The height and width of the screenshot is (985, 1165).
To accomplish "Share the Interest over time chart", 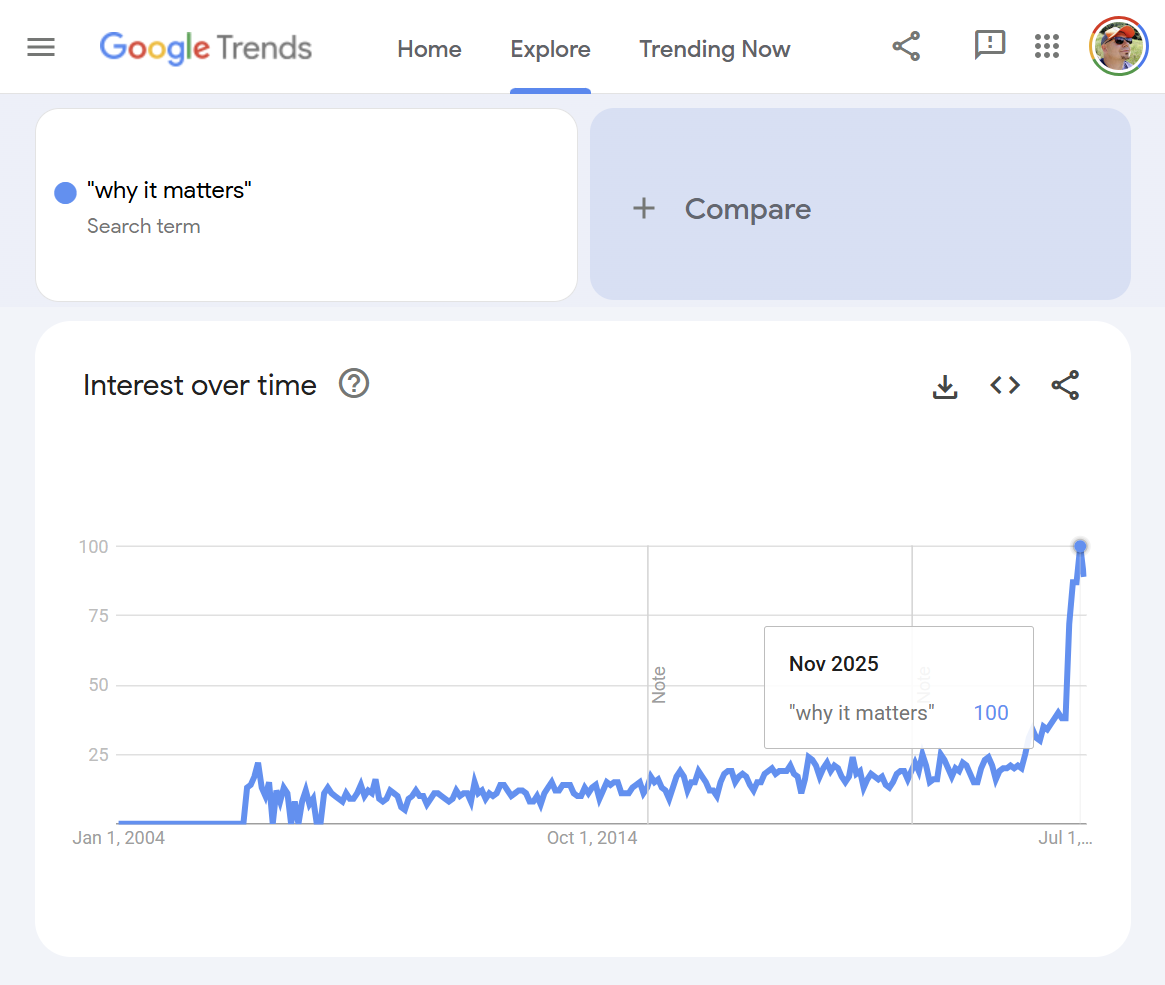I will click(1065, 385).
